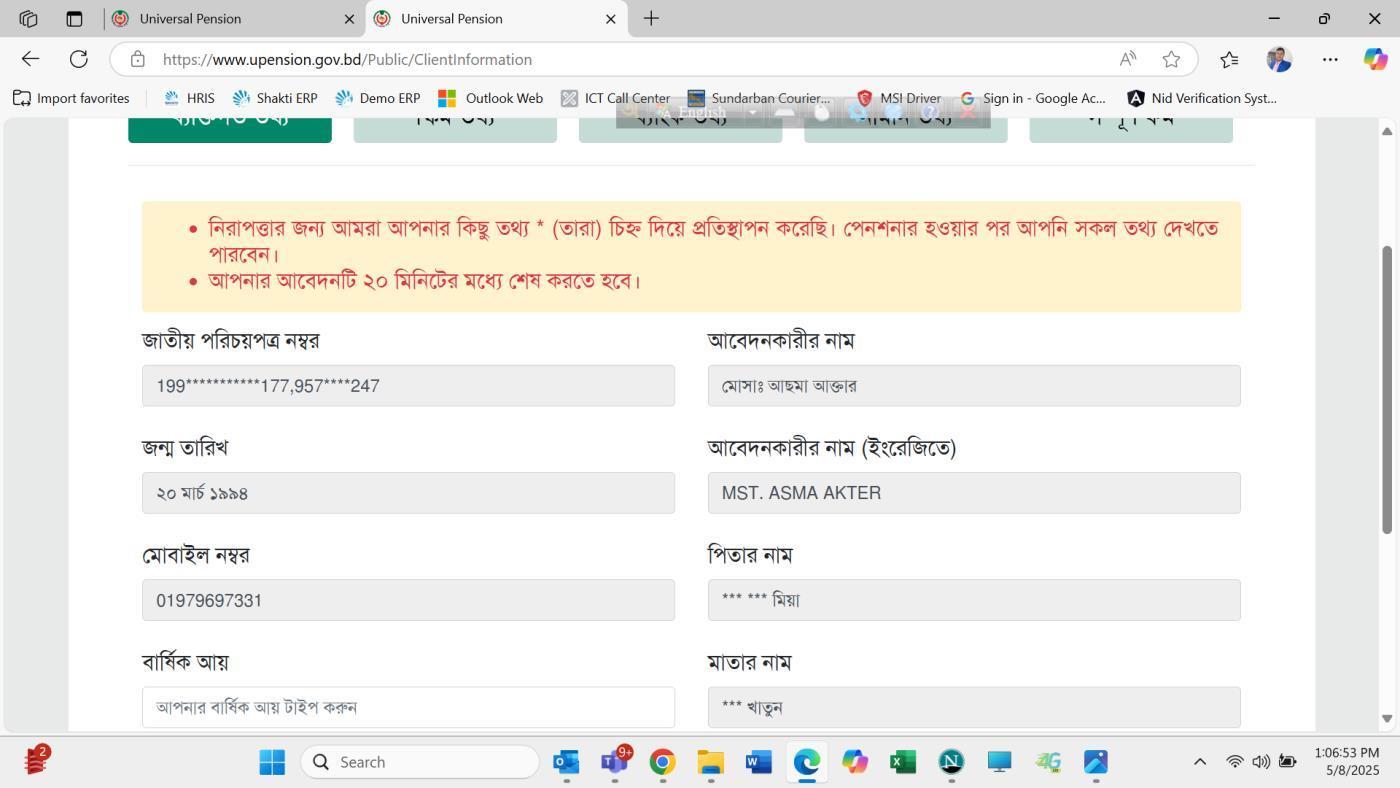
Task: View site information lock icon
Action: (x=138, y=59)
